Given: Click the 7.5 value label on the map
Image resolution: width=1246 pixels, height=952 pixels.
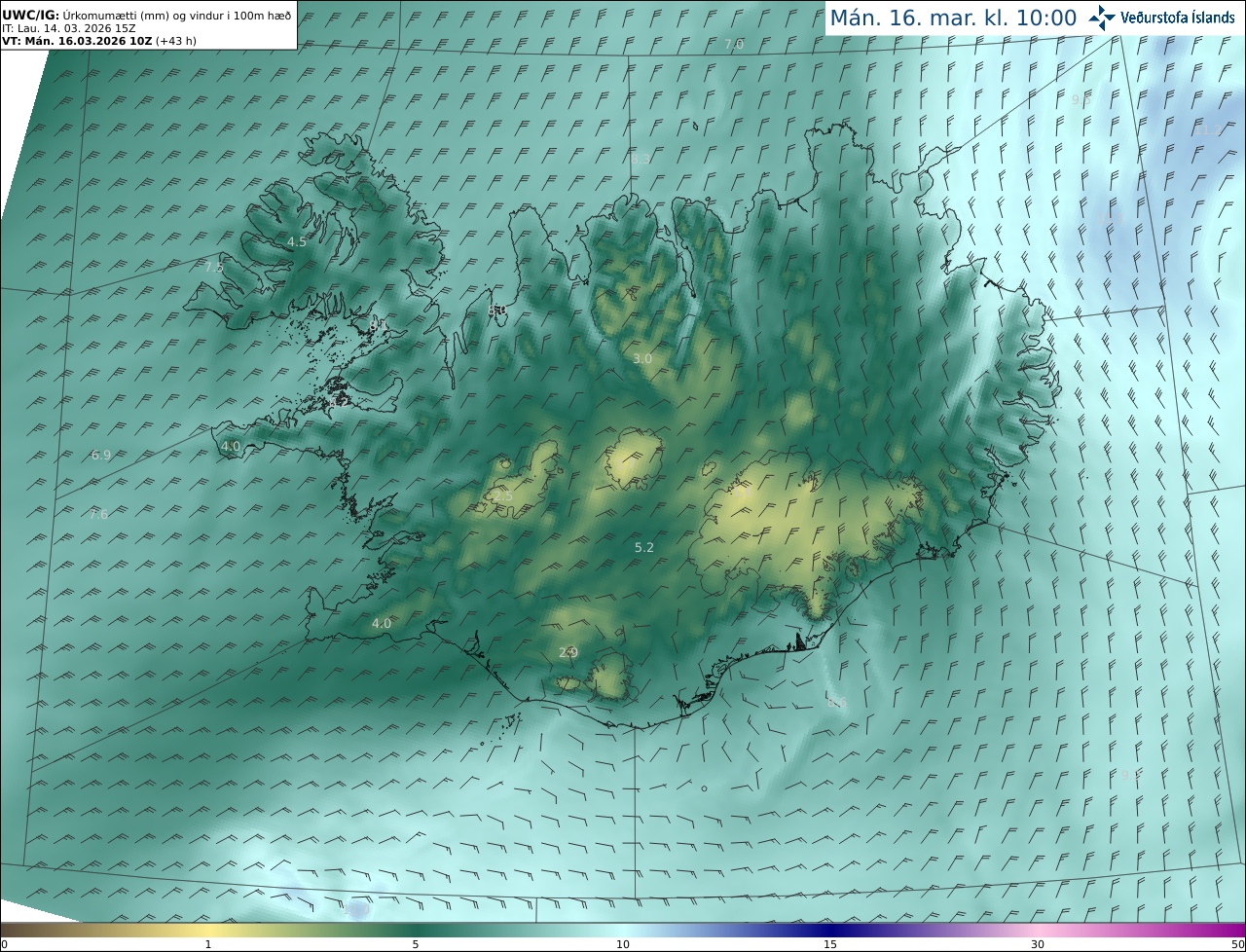Looking at the screenshot, I should 214,267.
